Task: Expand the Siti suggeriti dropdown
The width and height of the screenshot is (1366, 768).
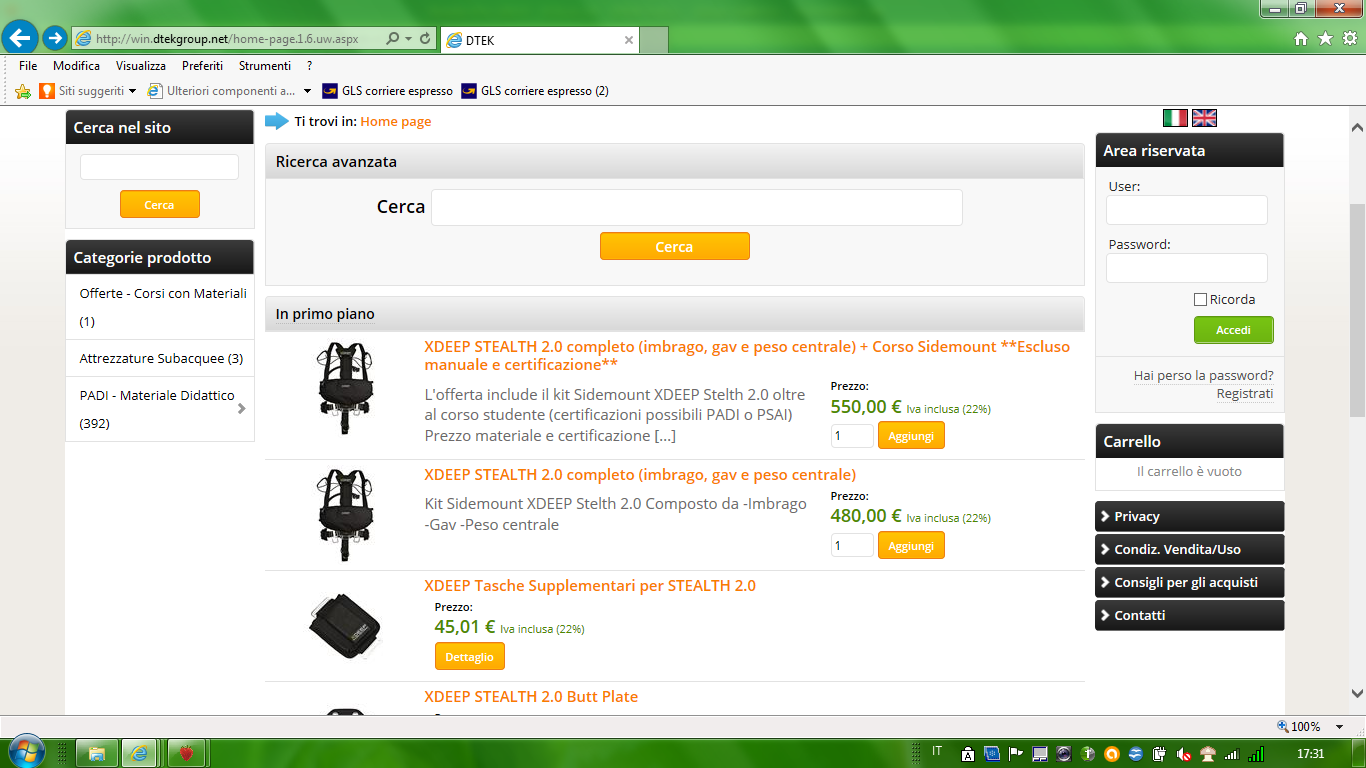Action: (x=132, y=91)
